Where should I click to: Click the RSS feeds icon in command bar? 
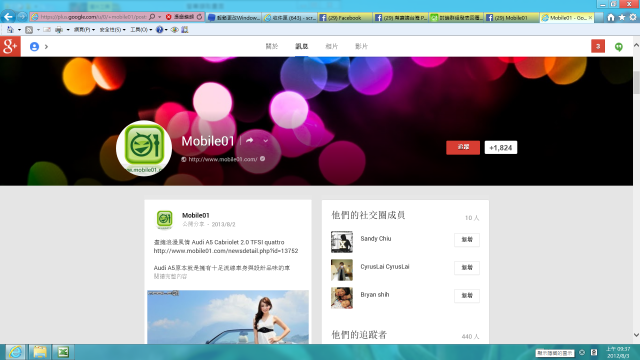click(29, 30)
